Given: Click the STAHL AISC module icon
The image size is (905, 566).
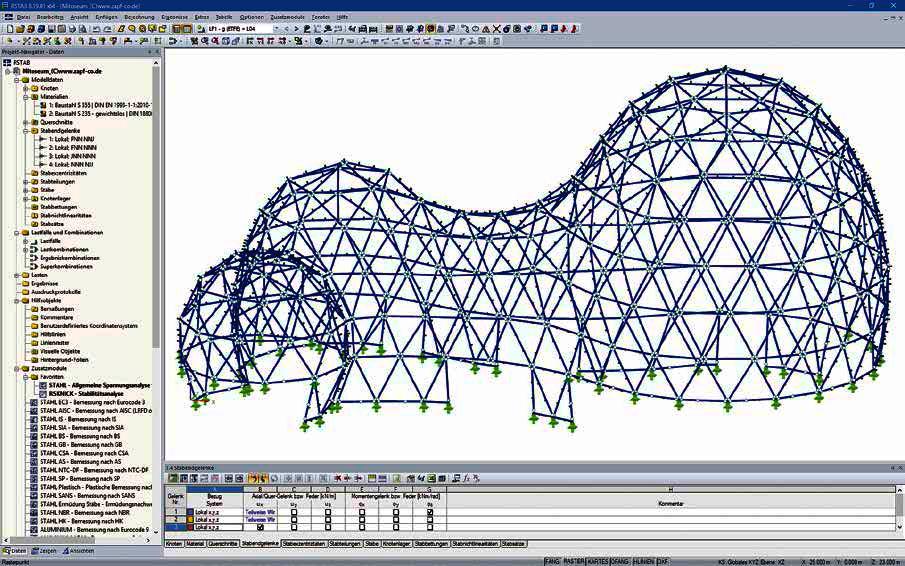Looking at the screenshot, I should click(33, 411).
